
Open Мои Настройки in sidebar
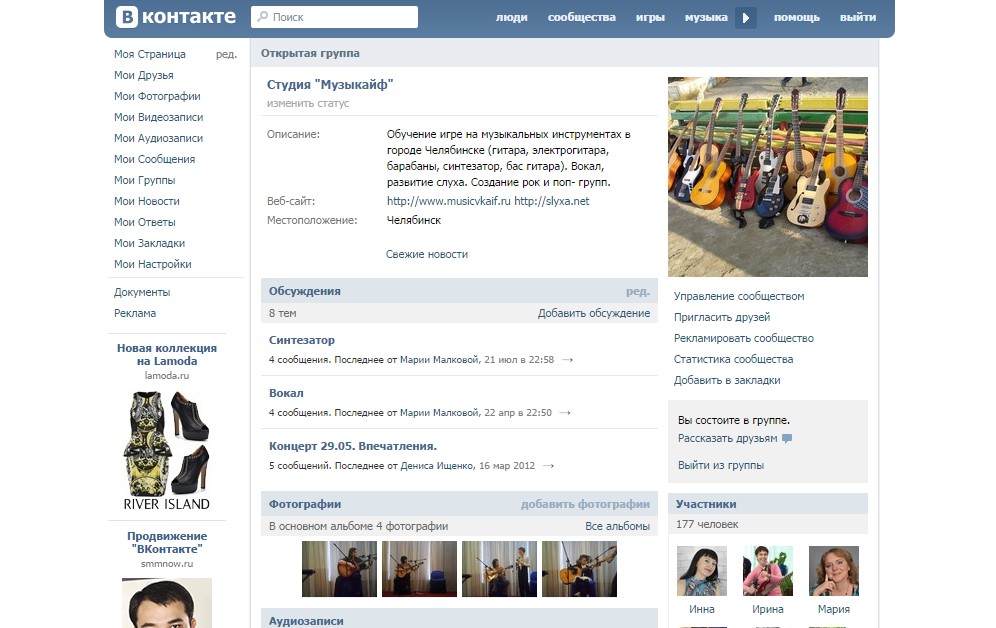click(152, 264)
